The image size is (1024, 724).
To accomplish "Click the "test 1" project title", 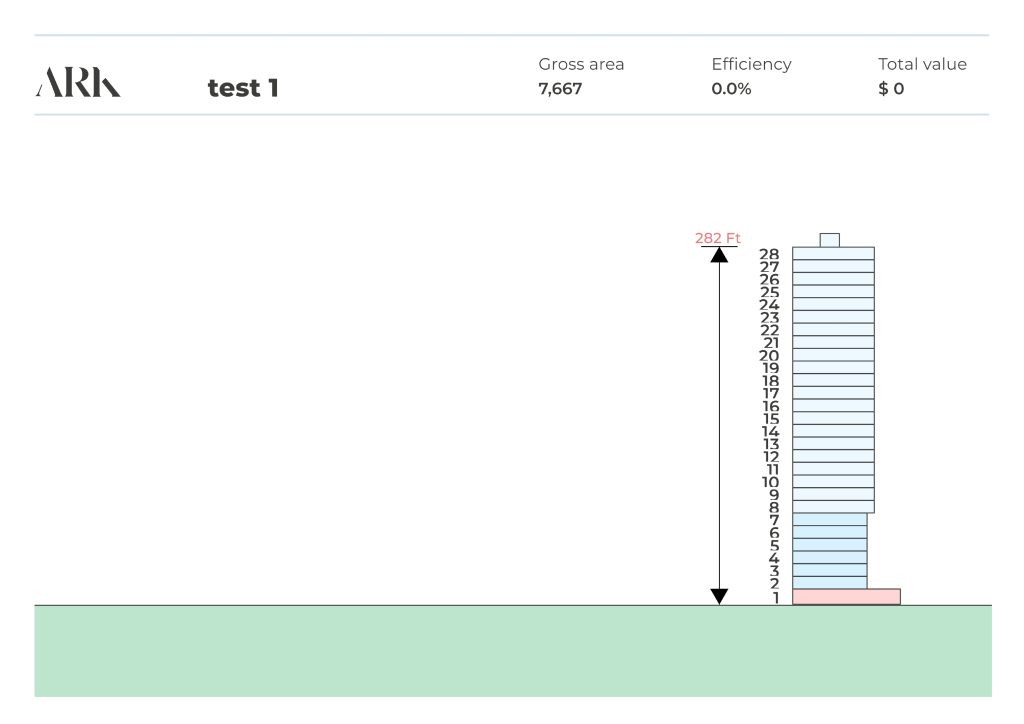I will tap(243, 88).
